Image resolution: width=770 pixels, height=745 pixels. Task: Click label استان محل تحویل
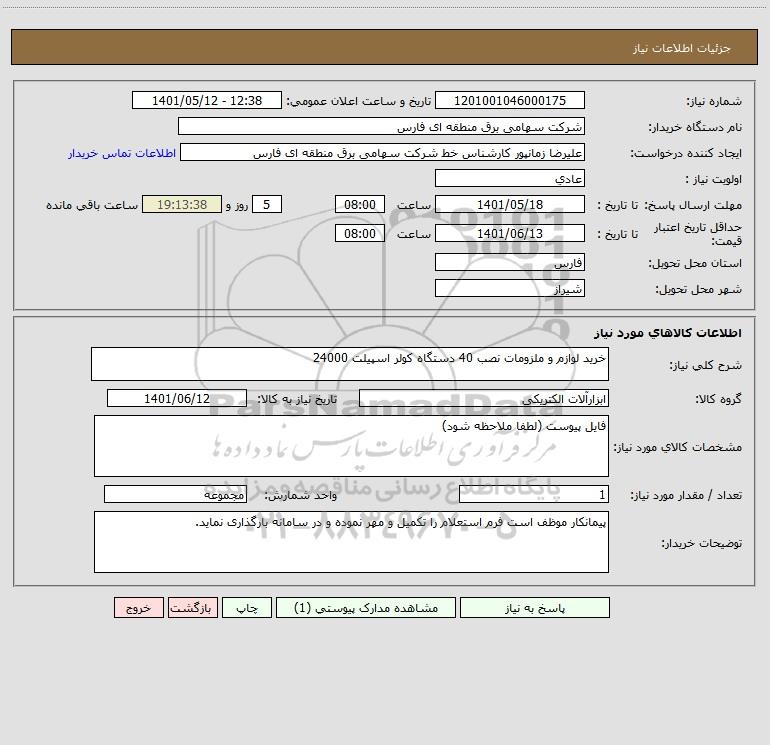point(695,263)
